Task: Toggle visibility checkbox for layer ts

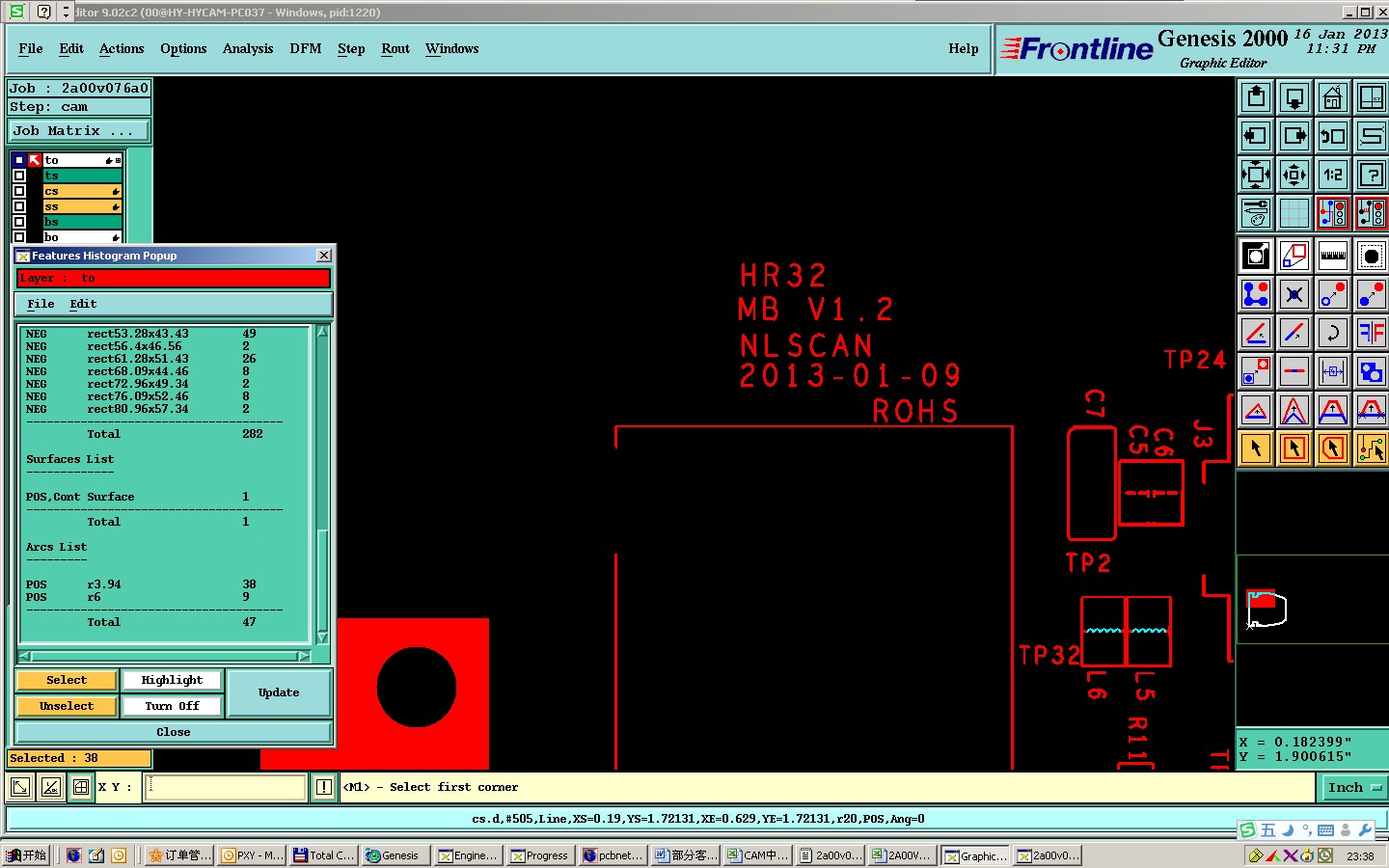Action: (x=19, y=176)
